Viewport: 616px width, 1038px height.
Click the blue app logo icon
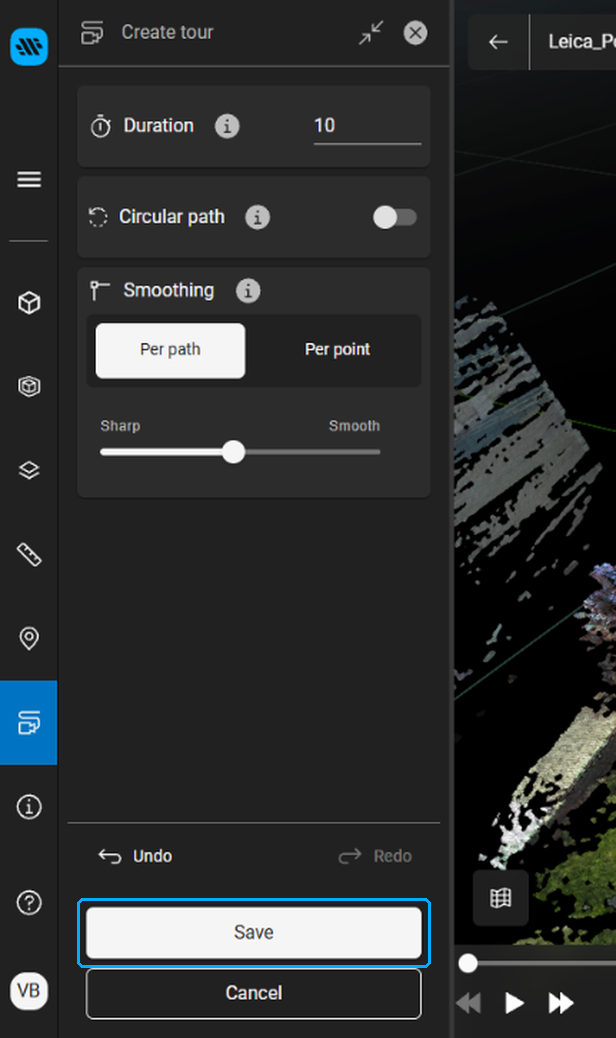tap(29, 46)
